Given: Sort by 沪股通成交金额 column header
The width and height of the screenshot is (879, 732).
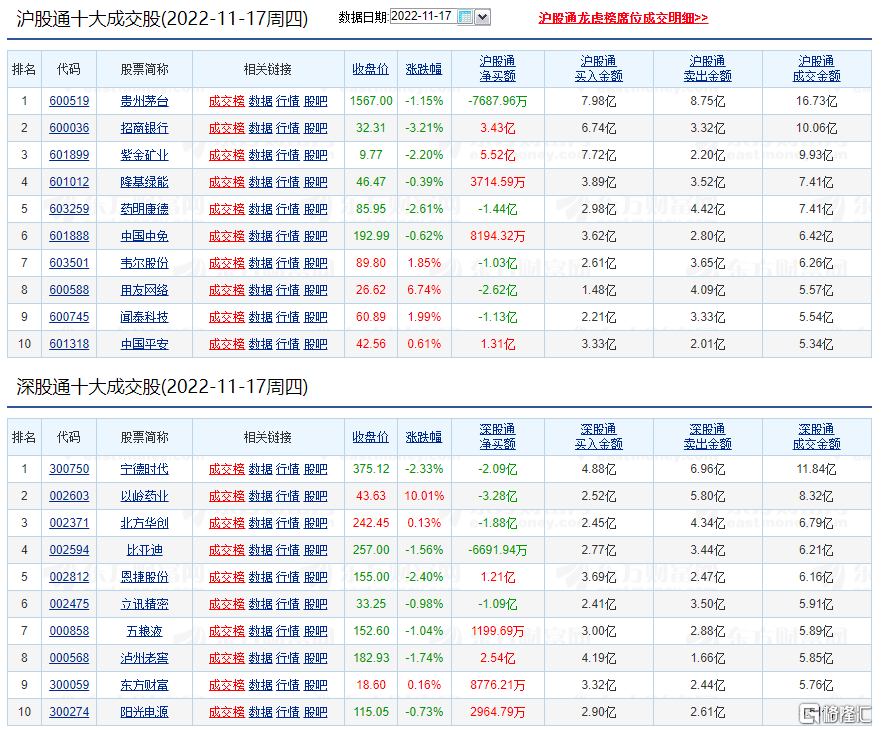Looking at the screenshot, I should [816, 68].
